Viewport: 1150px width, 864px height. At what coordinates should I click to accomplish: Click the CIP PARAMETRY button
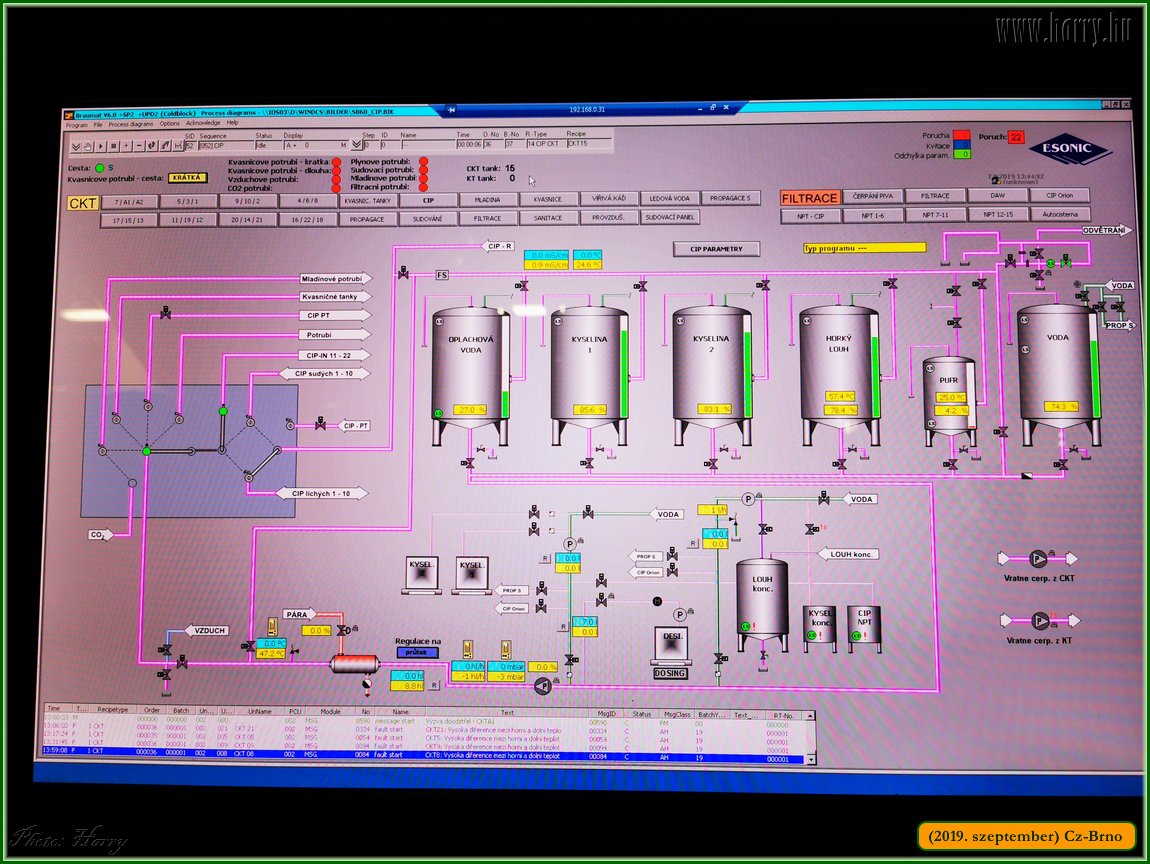(x=715, y=249)
